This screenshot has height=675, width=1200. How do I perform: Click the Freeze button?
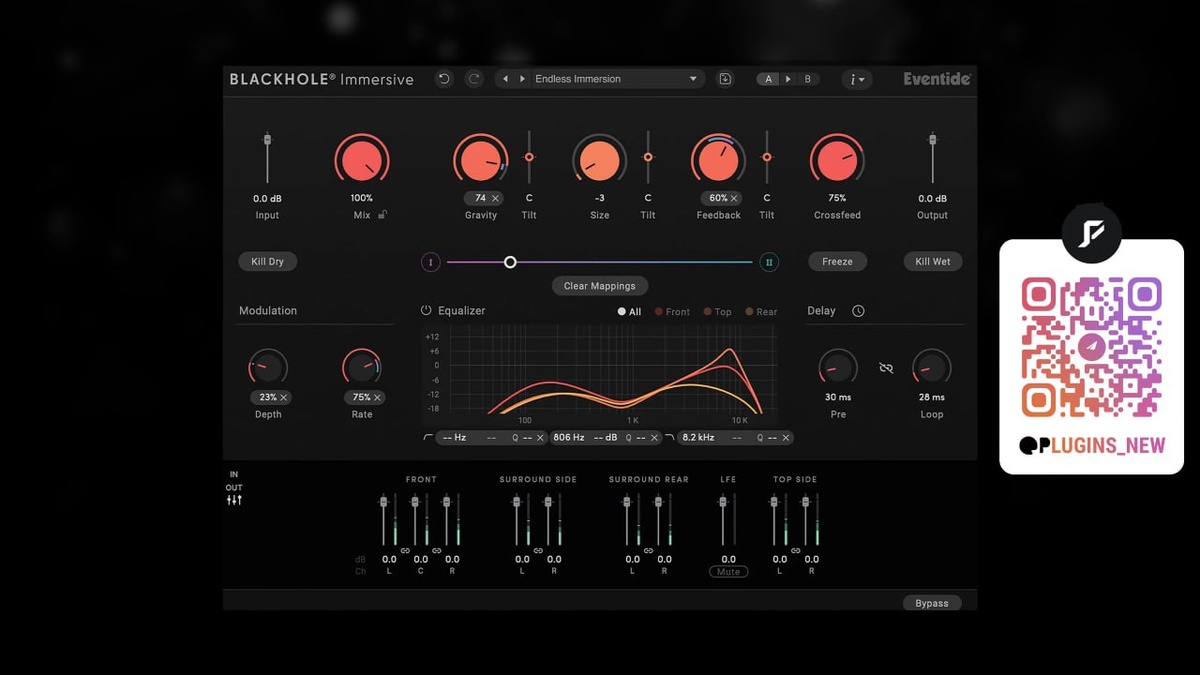point(838,262)
